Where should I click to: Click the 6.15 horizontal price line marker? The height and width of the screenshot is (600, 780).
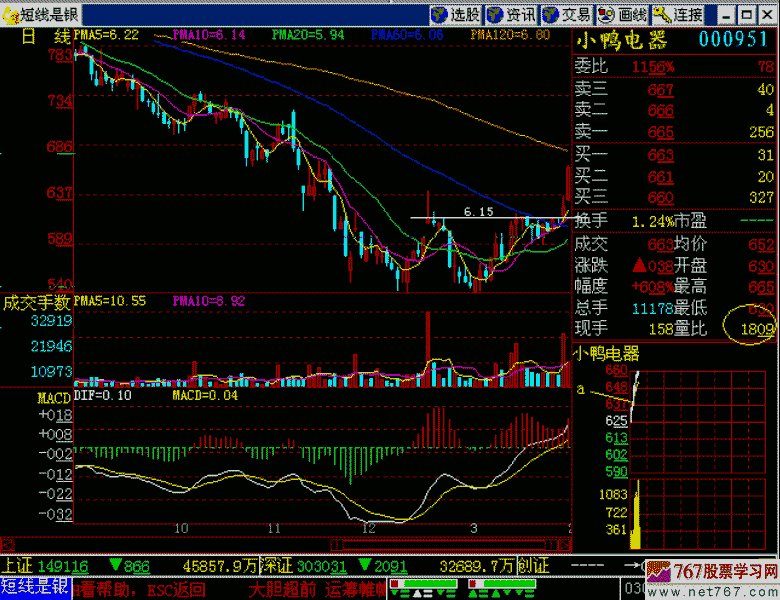478,212
